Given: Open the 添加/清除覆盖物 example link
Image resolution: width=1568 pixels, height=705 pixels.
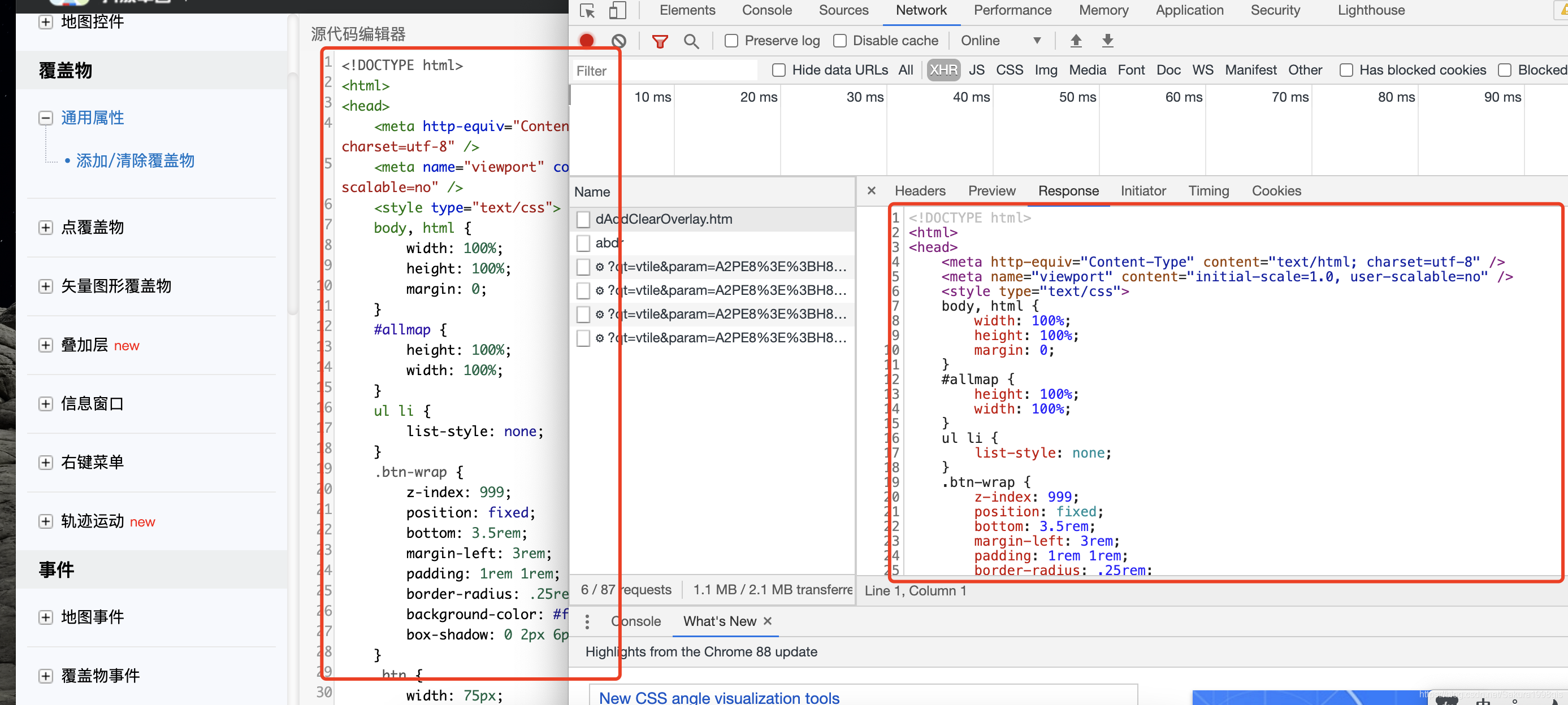Looking at the screenshot, I should pos(135,160).
